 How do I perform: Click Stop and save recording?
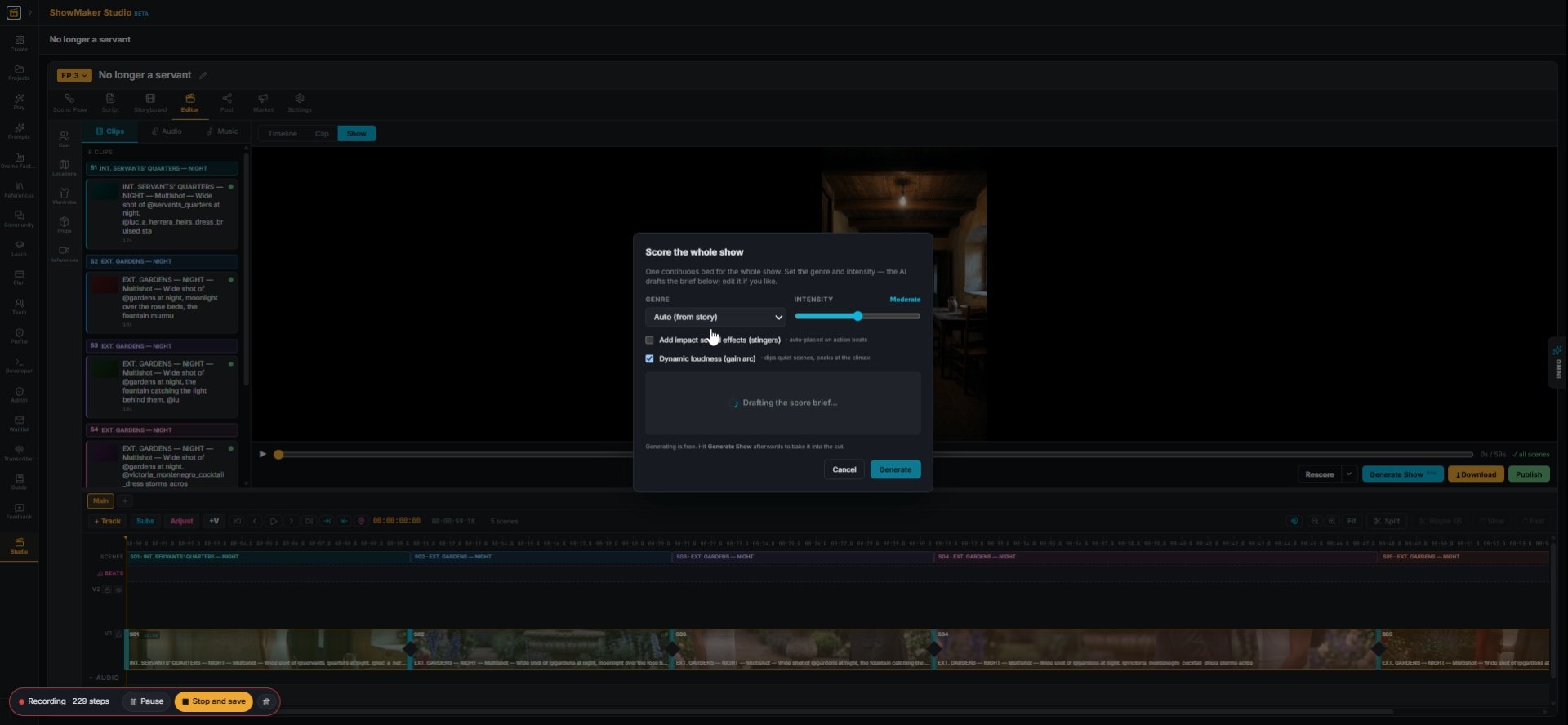[214, 701]
